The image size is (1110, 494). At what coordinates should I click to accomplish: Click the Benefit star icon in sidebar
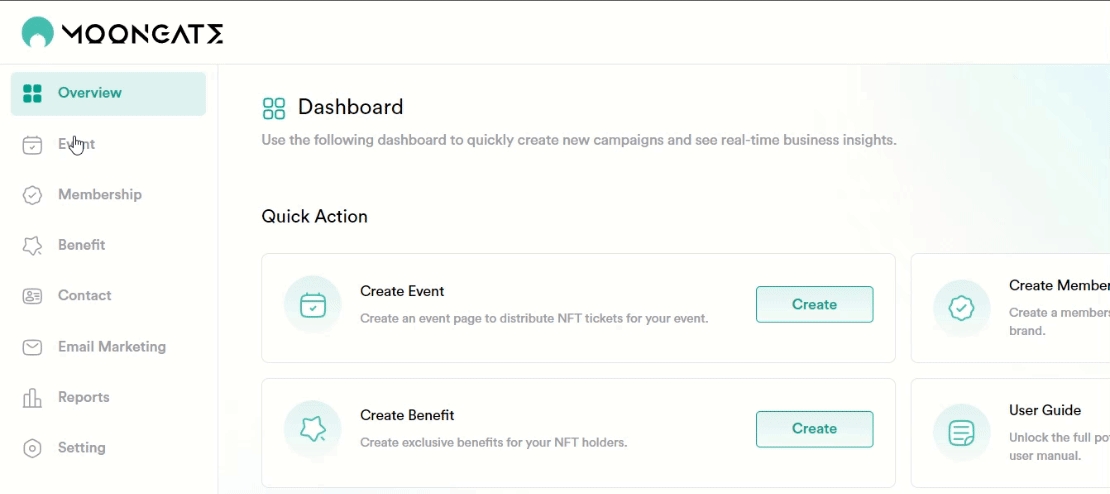[32, 245]
